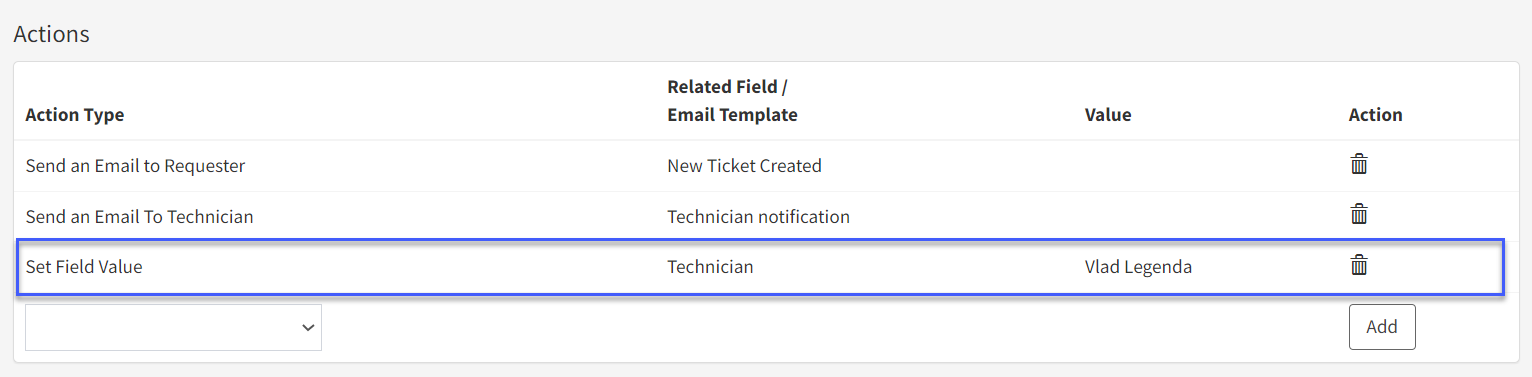Select the Send an Email to Requester cell
The height and width of the screenshot is (377, 1532).
[x=135, y=166]
